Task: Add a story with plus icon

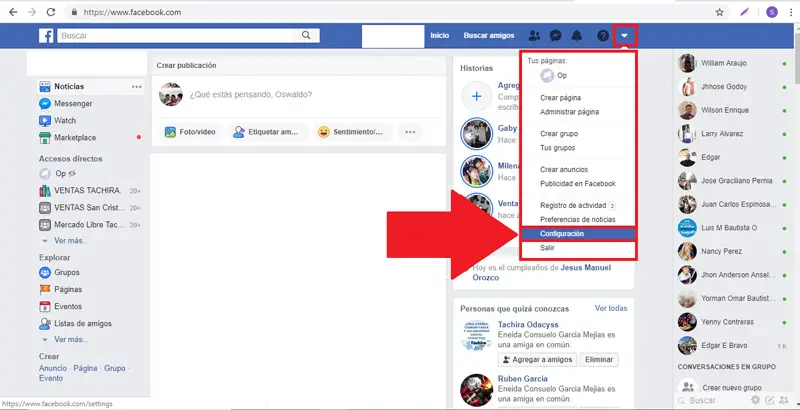Action: [x=477, y=96]
